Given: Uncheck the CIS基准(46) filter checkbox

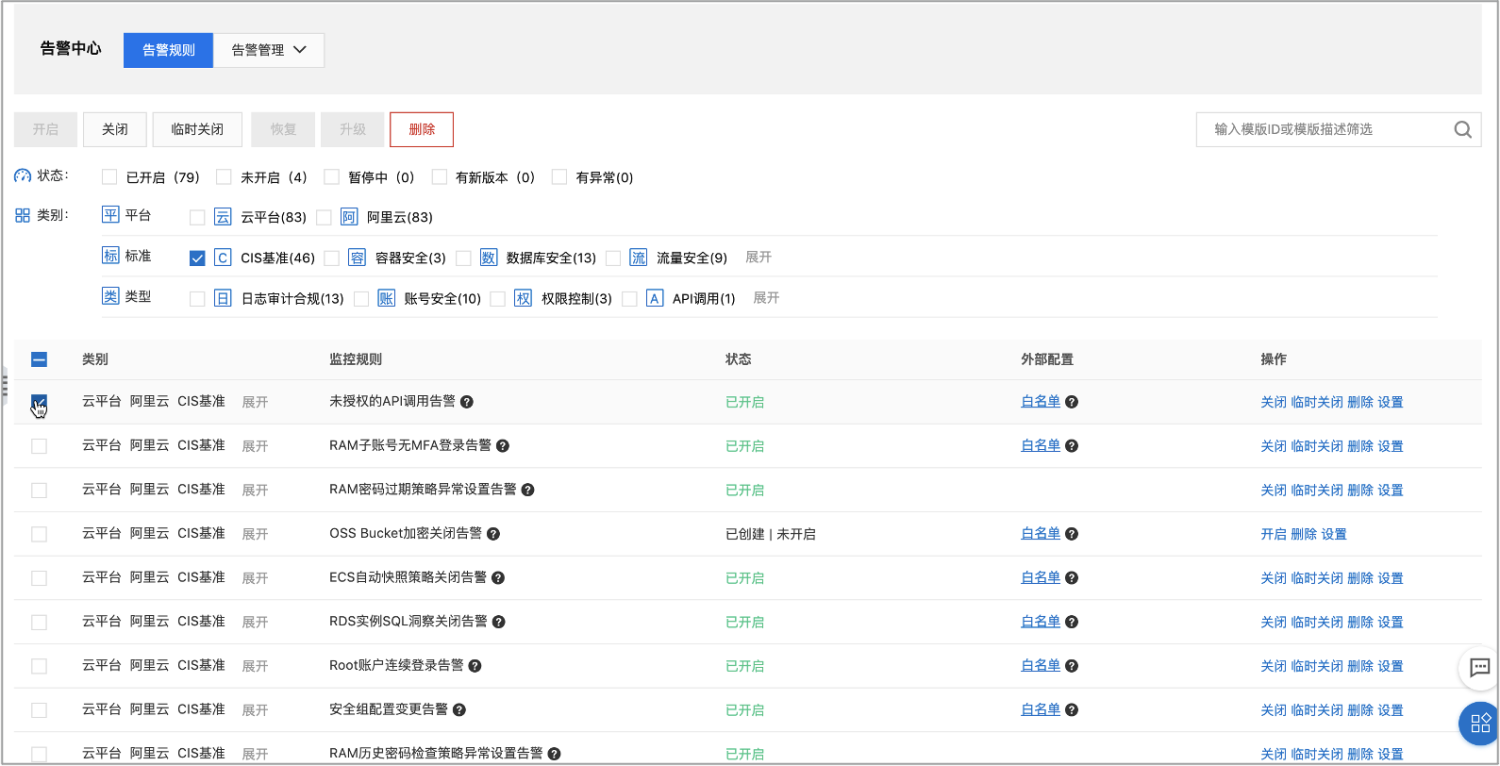Looking at the screenshot, I should click(197, 258).
